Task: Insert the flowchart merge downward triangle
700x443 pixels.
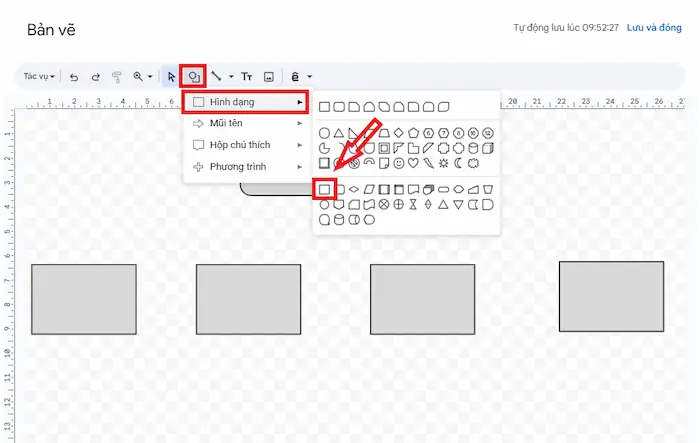Action: (458, 205)
